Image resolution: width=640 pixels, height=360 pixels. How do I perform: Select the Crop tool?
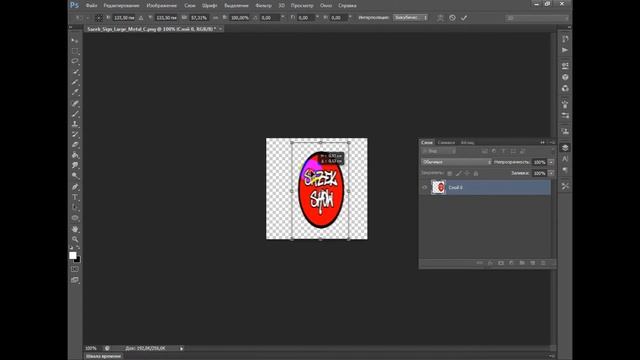point(75,82)
